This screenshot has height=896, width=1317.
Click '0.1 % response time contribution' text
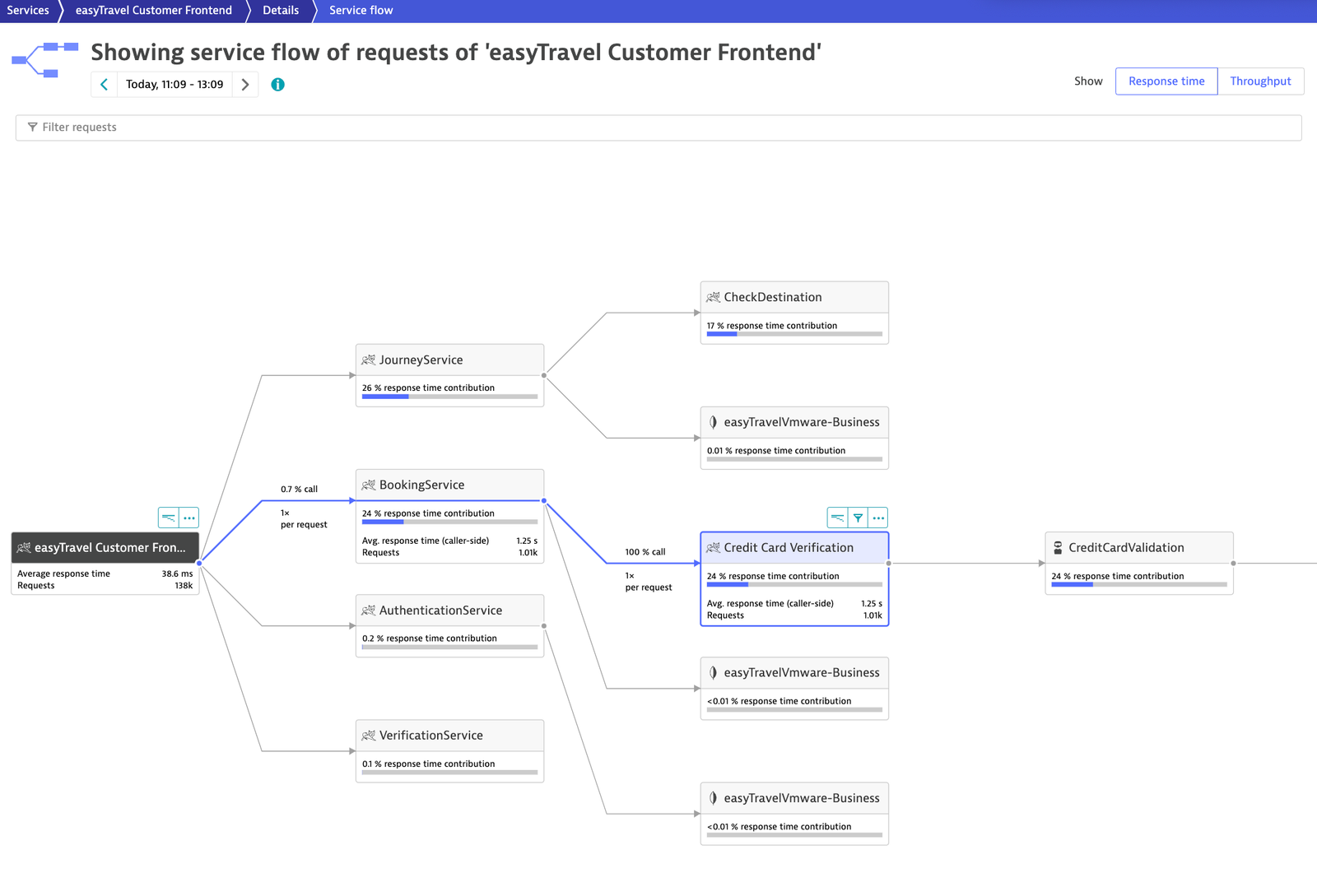(429, 764)
